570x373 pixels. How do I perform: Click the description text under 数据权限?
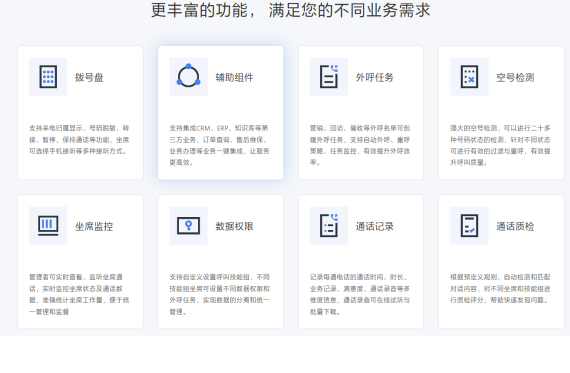coord(220,294)
